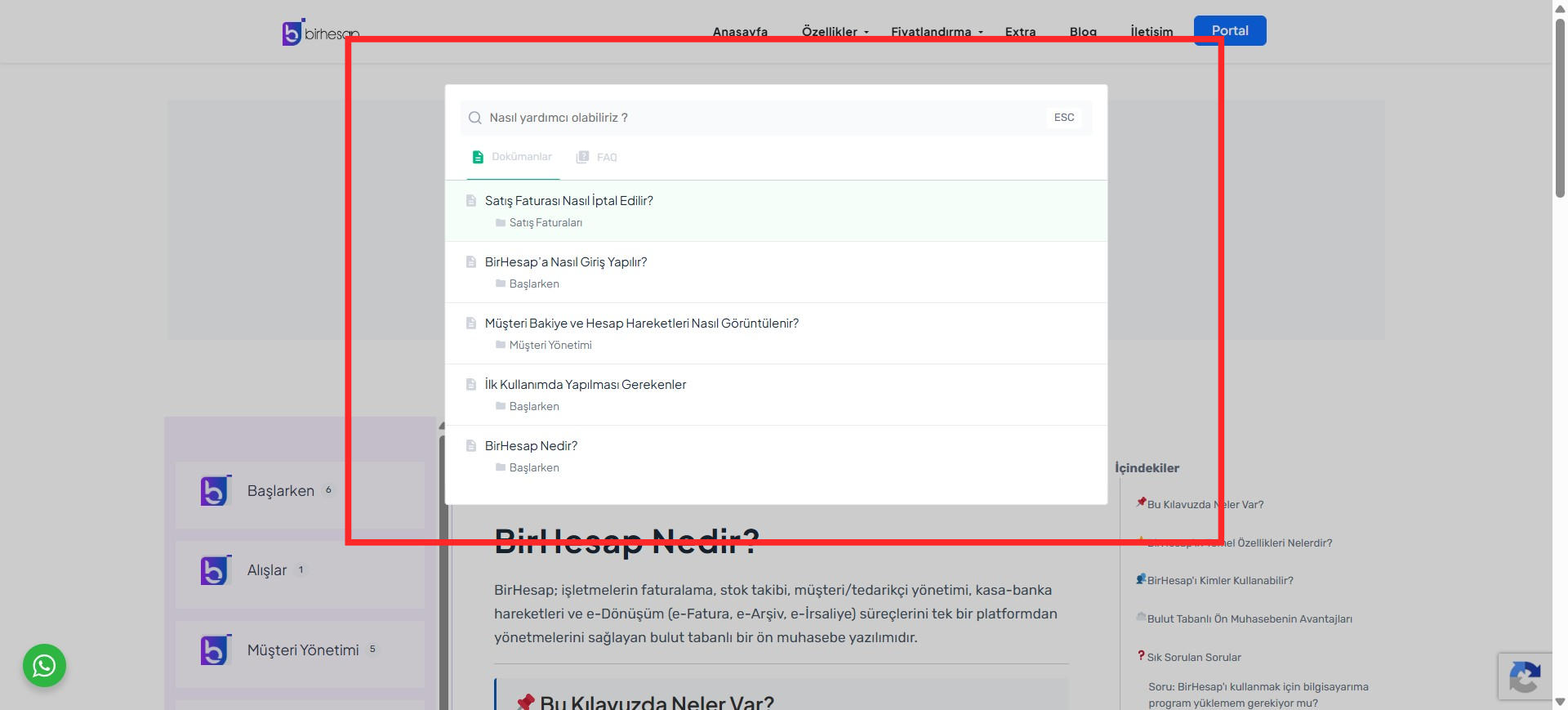Screen dimensions: 1568x710
Task: Open result Satış Faturası Nasıl İptal Edilir?
Action: point(776,211)
